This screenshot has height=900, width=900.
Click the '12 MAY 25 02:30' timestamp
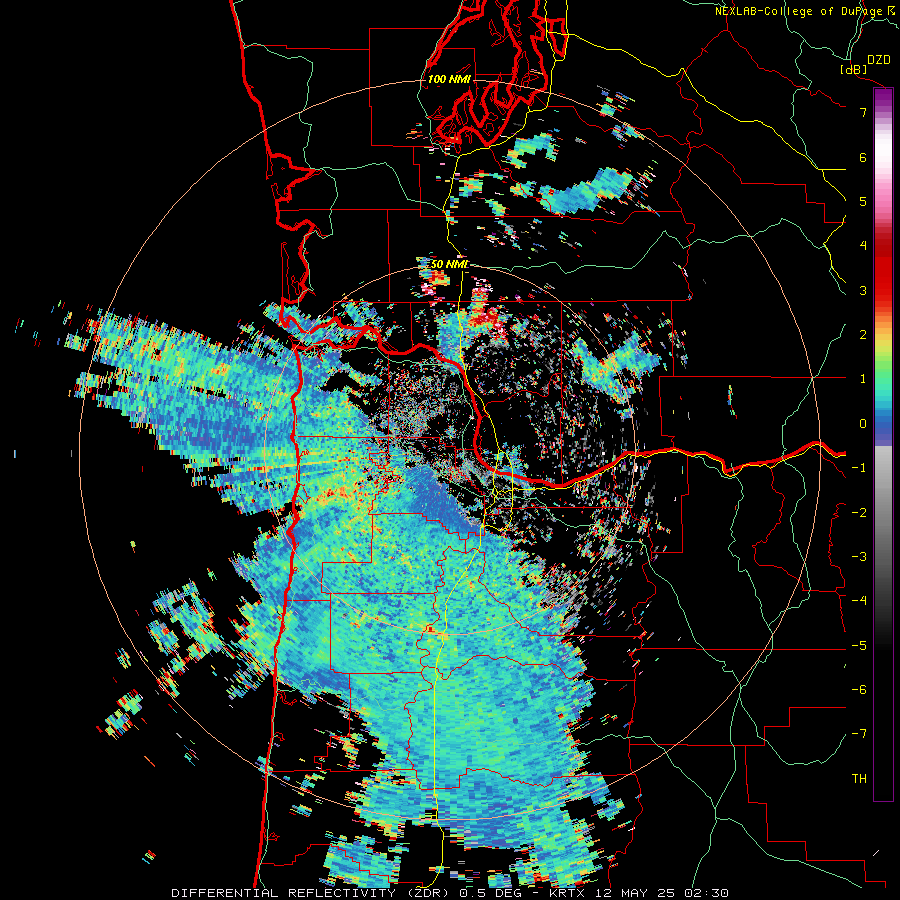coord(661,893)
